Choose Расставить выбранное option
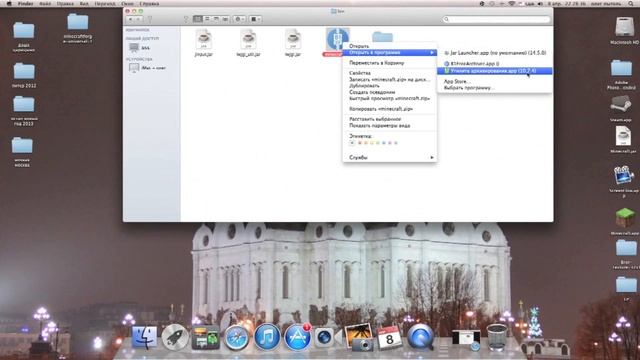This screenshot has width=640, height=360. point(390,119)
